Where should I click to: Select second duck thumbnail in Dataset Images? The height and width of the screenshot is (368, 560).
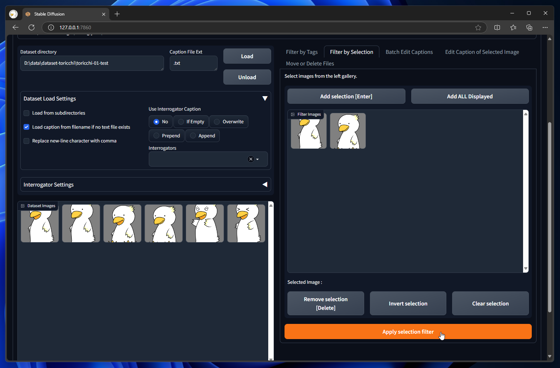81,223
